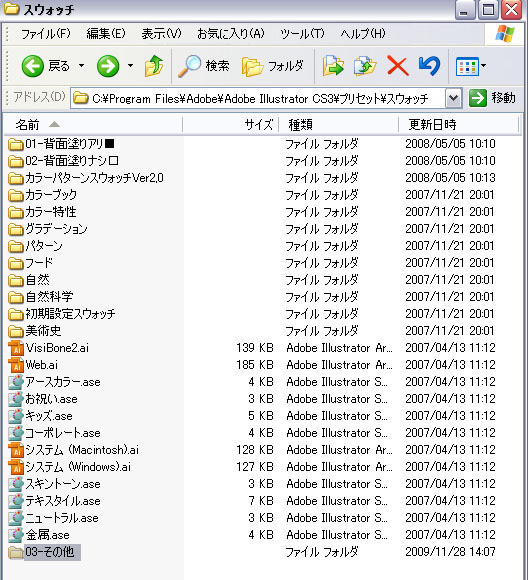This screenshot has height=580, width=528.
Task: Select the パターン folder name
Action: pos(44,246)
